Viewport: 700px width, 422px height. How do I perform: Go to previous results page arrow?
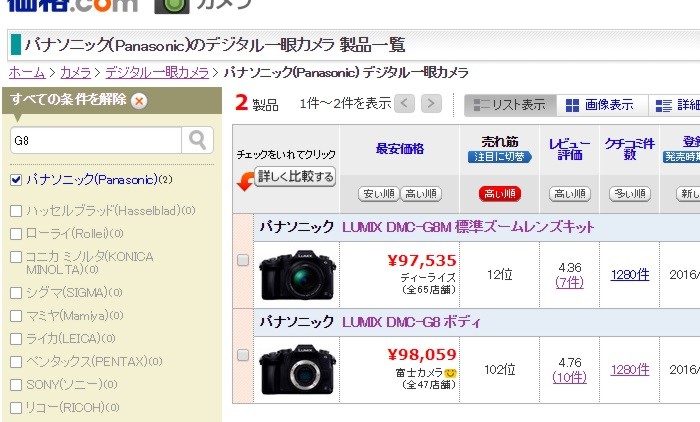click(x=404, y=104)
